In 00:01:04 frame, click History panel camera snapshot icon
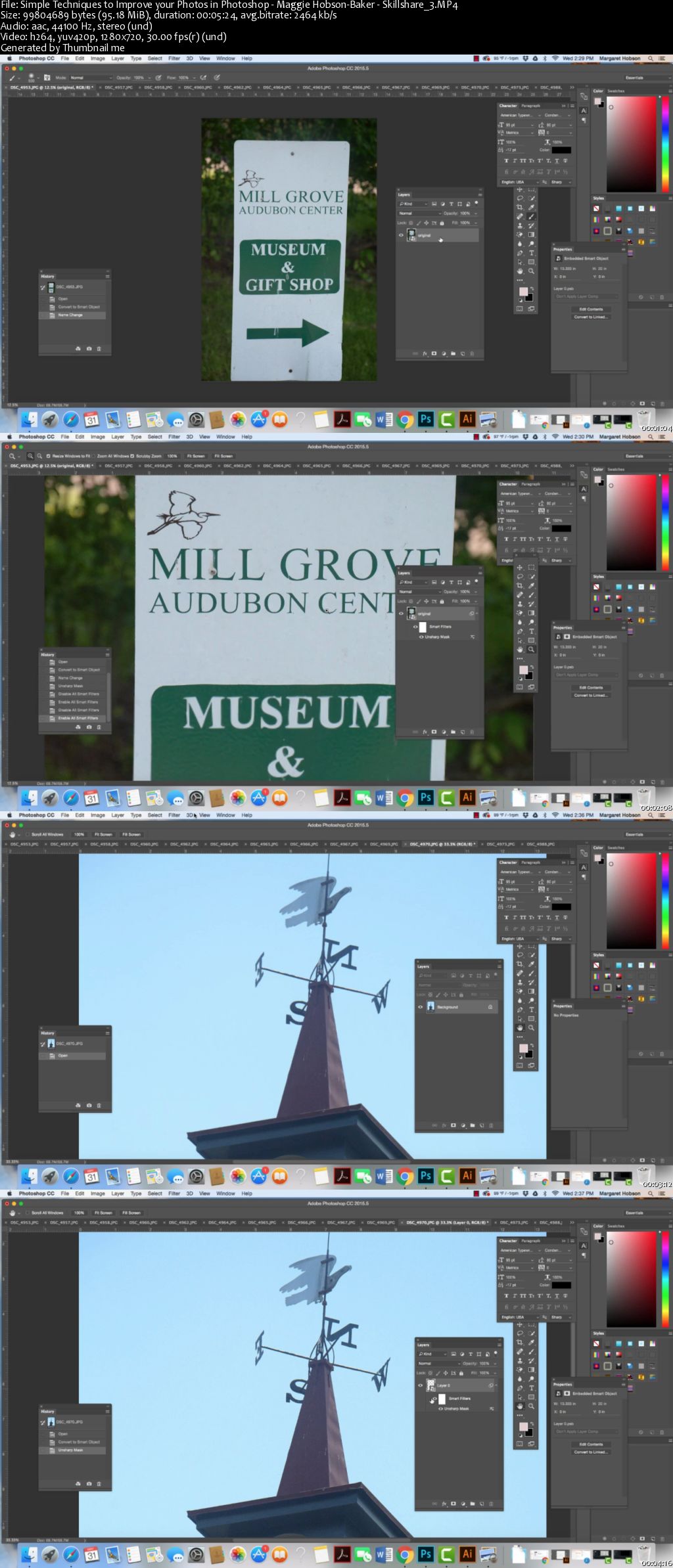This screenshot has width=673, height=1568. [x=89, y=348]
